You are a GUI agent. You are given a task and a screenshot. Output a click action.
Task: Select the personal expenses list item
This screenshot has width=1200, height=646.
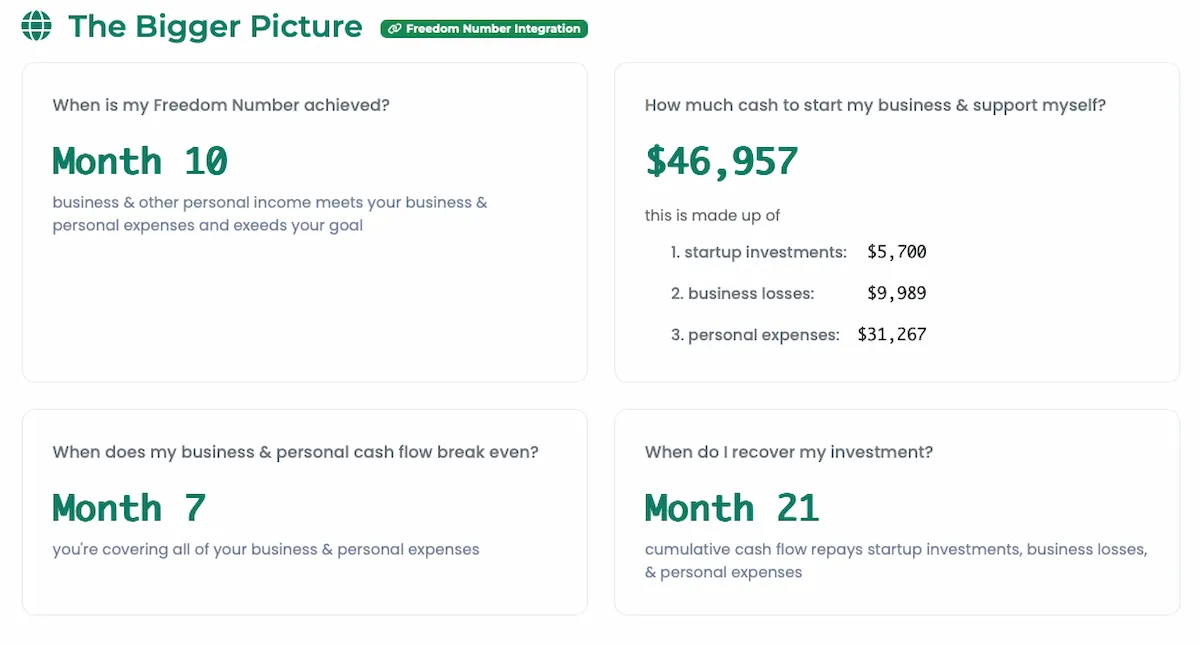(x=755, y=335)
